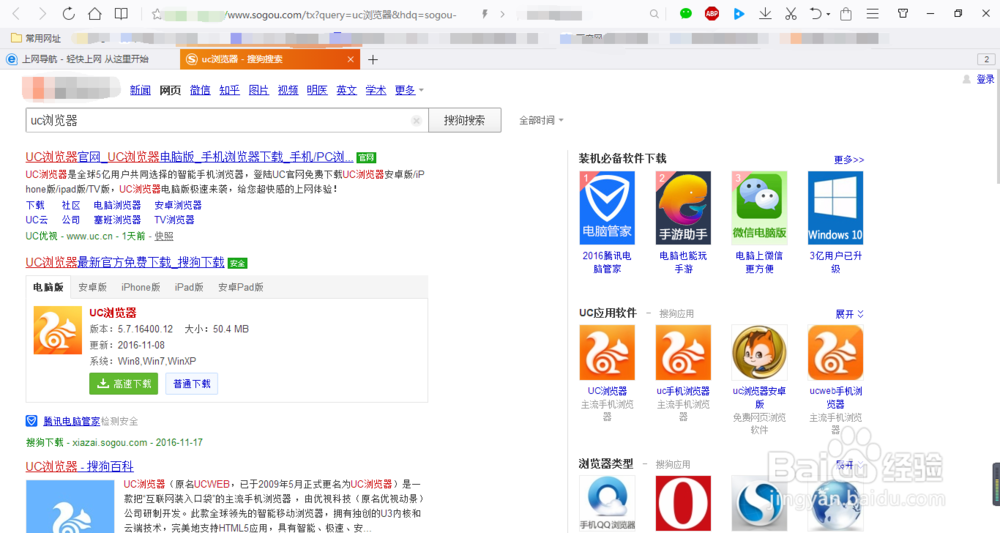Click the uc手机浏览器 app icon
The width and height of the screenshot is (1000, 533).
(683, 353)
